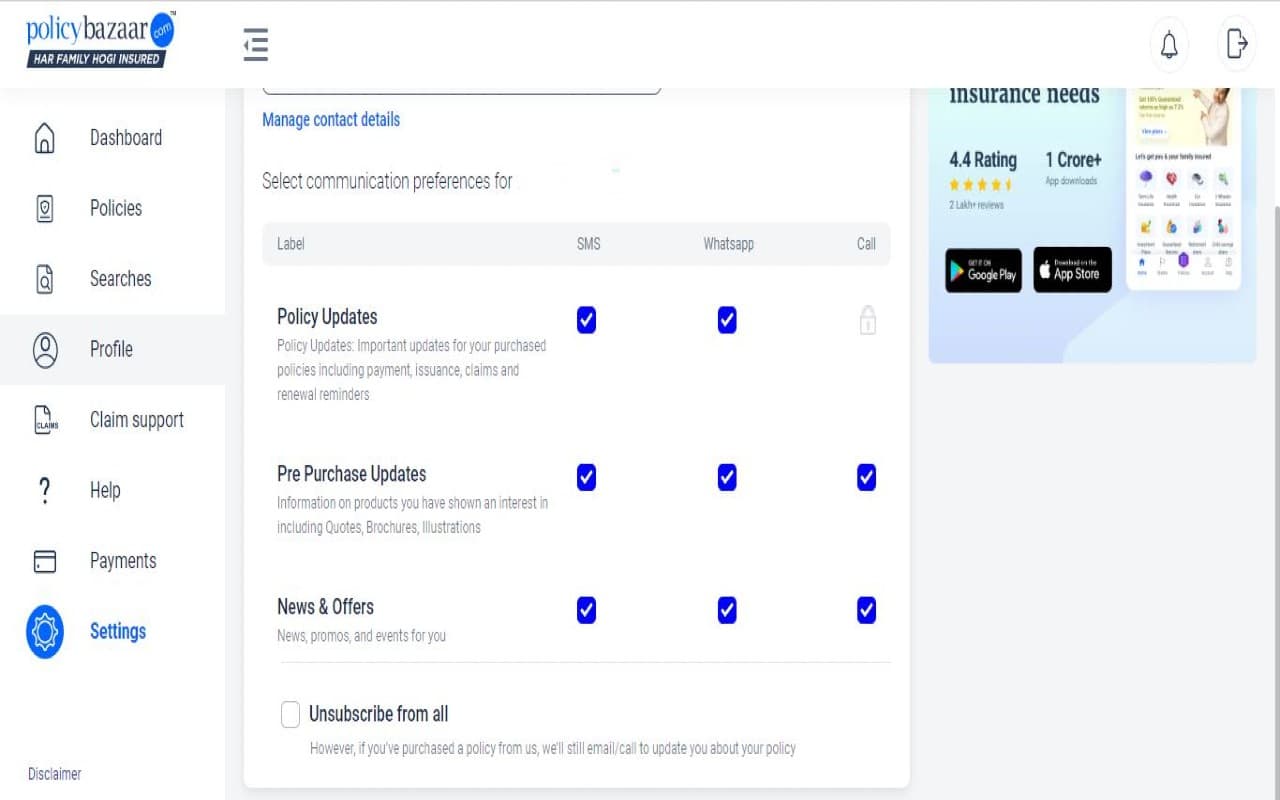Click the App Store download button
Viewport: 1280px width, 800px height.
pyautogui.click(x=1073, y=270)
